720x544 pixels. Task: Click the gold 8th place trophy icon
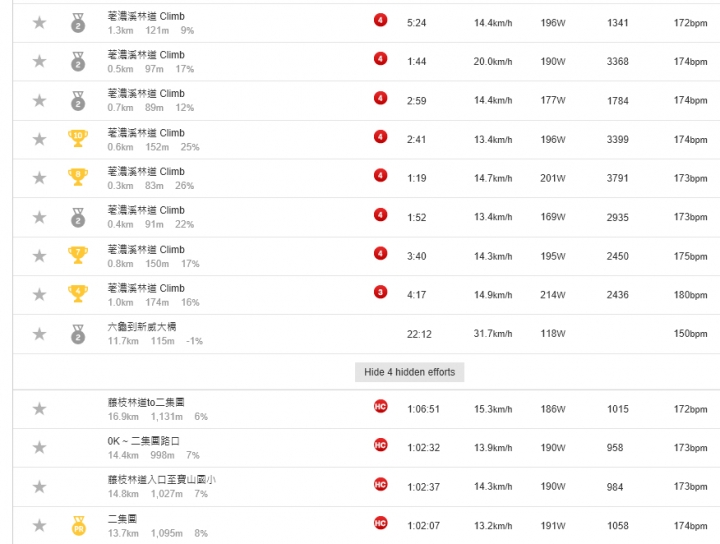click(78, 177)
